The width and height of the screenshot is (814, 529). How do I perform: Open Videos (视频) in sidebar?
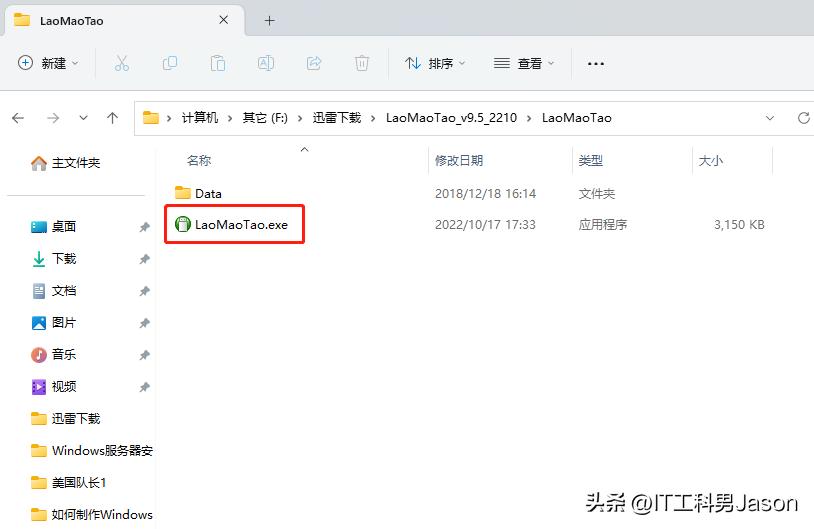53,387
